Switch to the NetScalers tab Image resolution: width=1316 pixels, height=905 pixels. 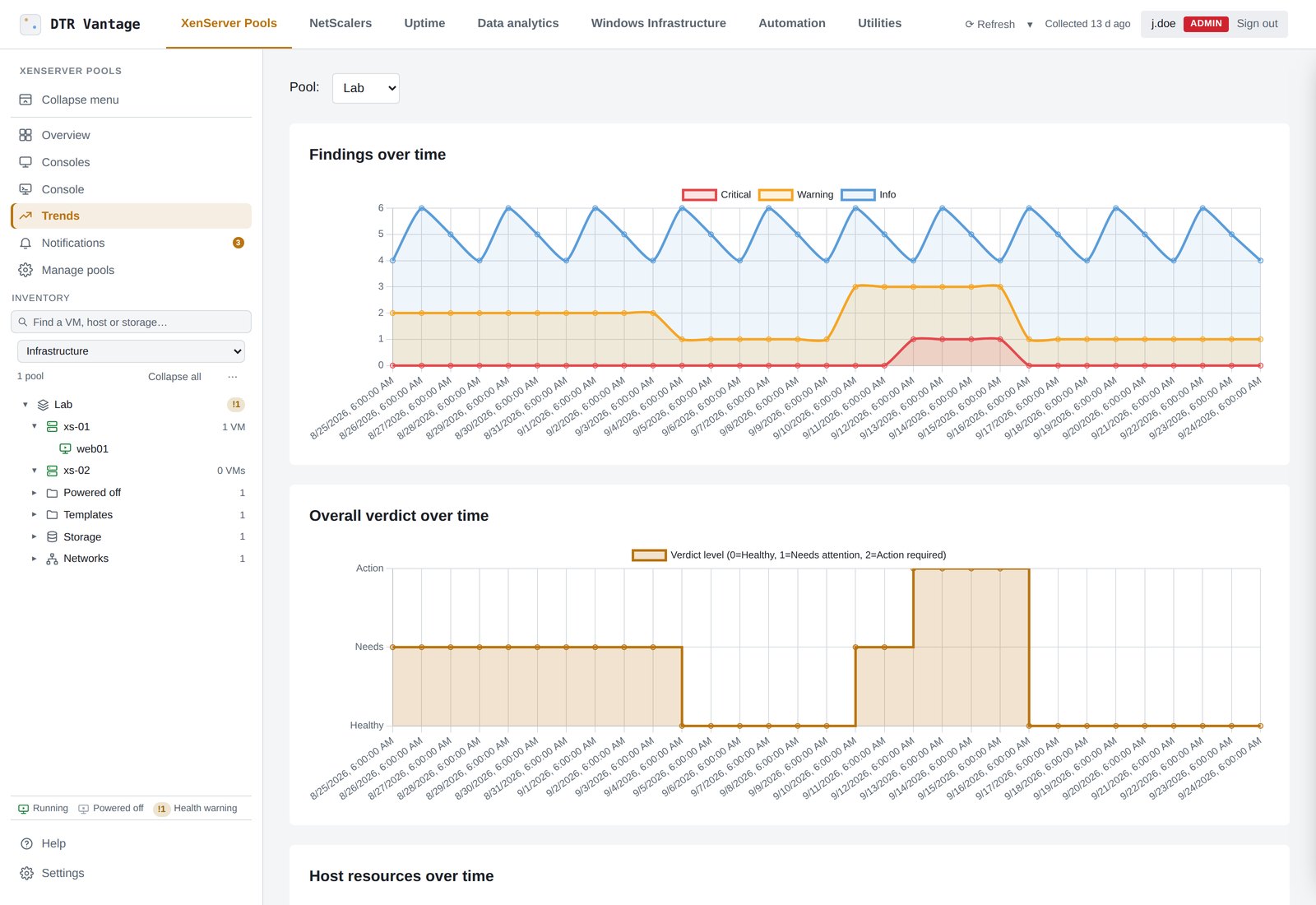click(341, 24)
